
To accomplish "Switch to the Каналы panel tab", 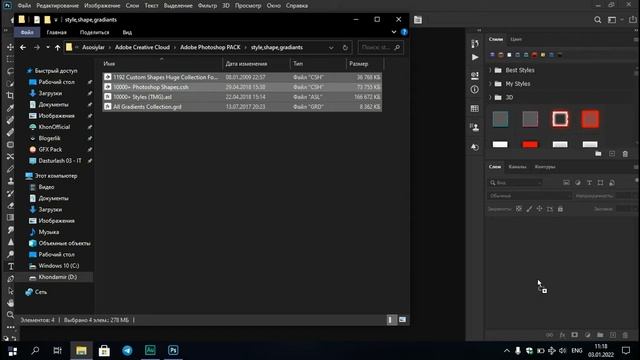I will 518,167.
